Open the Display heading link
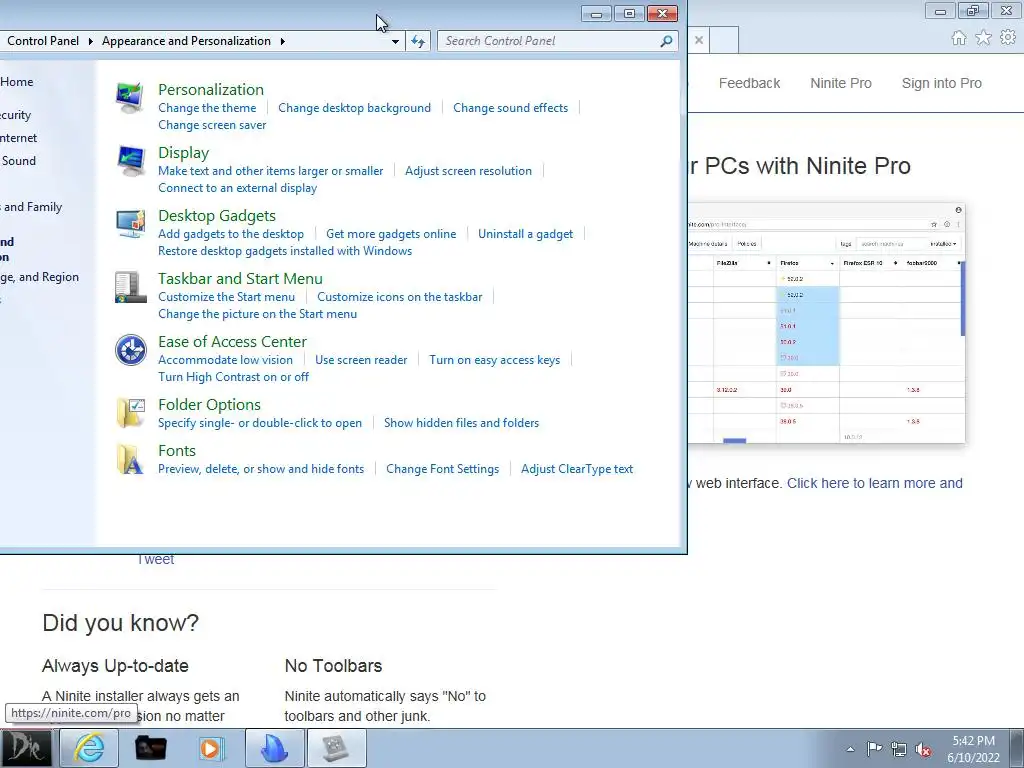Image resolution: width=1024 pixels, height=768 pixels. click(184, 153)
